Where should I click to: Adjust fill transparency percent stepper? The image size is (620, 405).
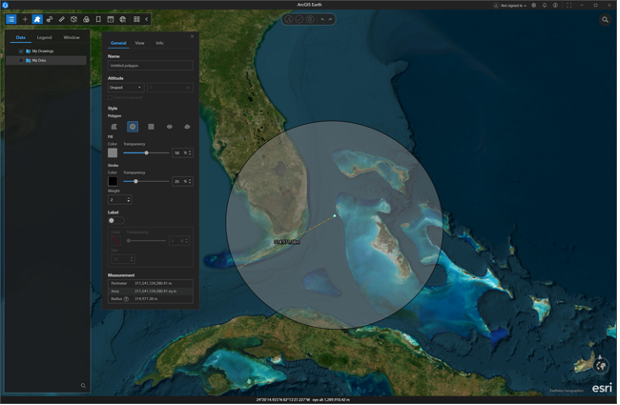pos(191,153)
